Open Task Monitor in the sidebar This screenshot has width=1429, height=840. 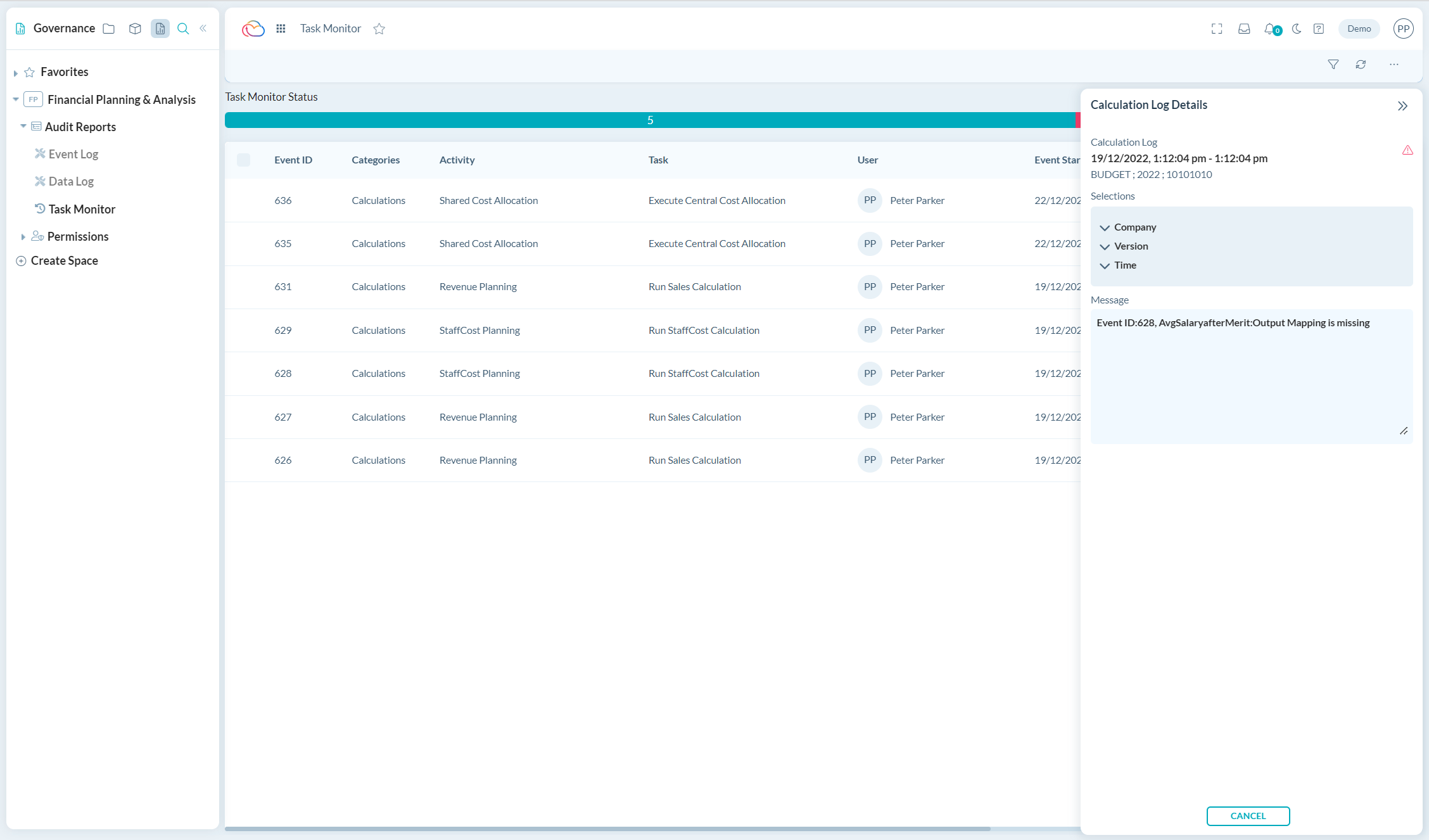(82, 208)
